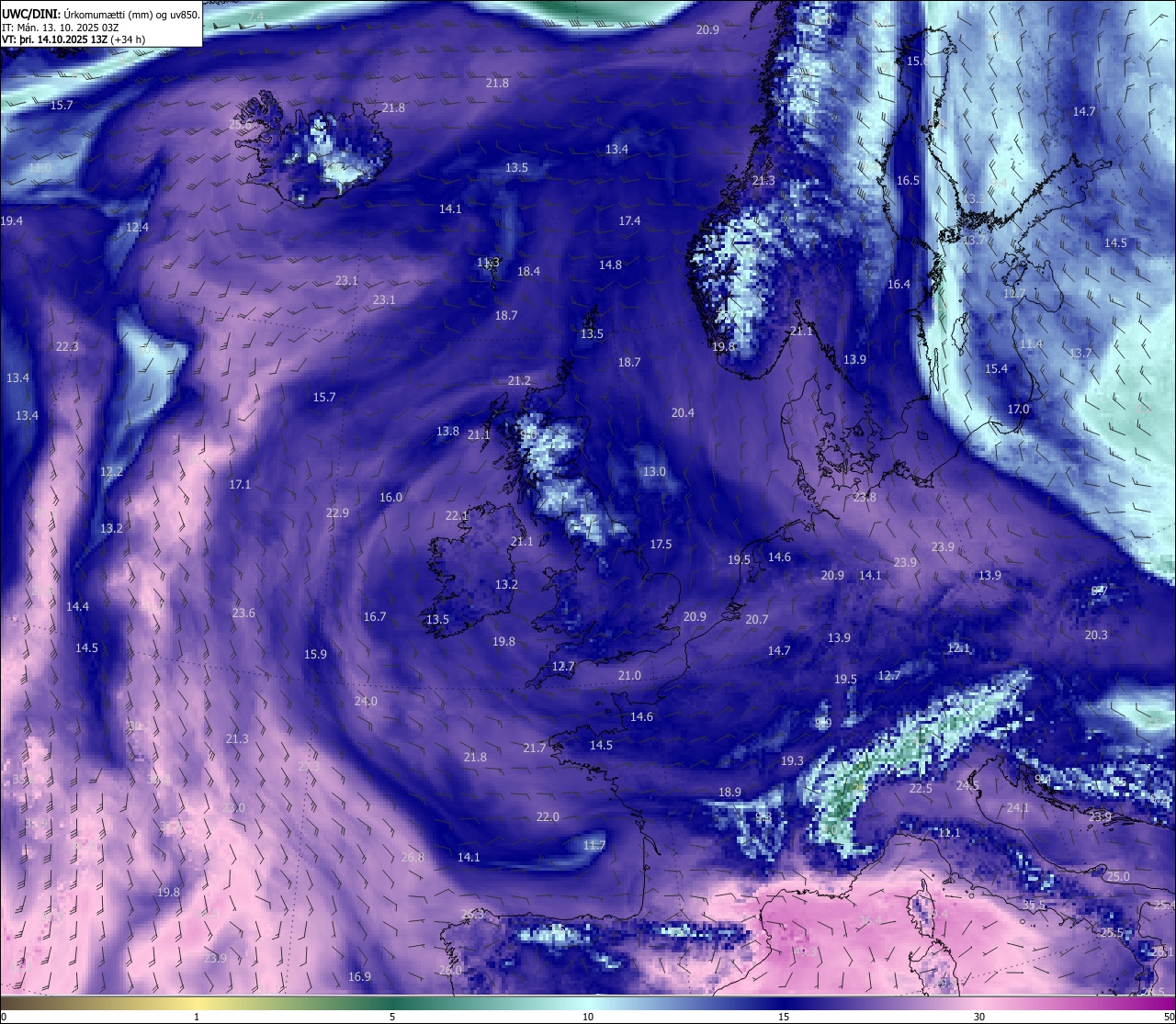This screenshot has height=1024, width=1176.
Task: Select the 22.3 value label
Action: (67, 347)
